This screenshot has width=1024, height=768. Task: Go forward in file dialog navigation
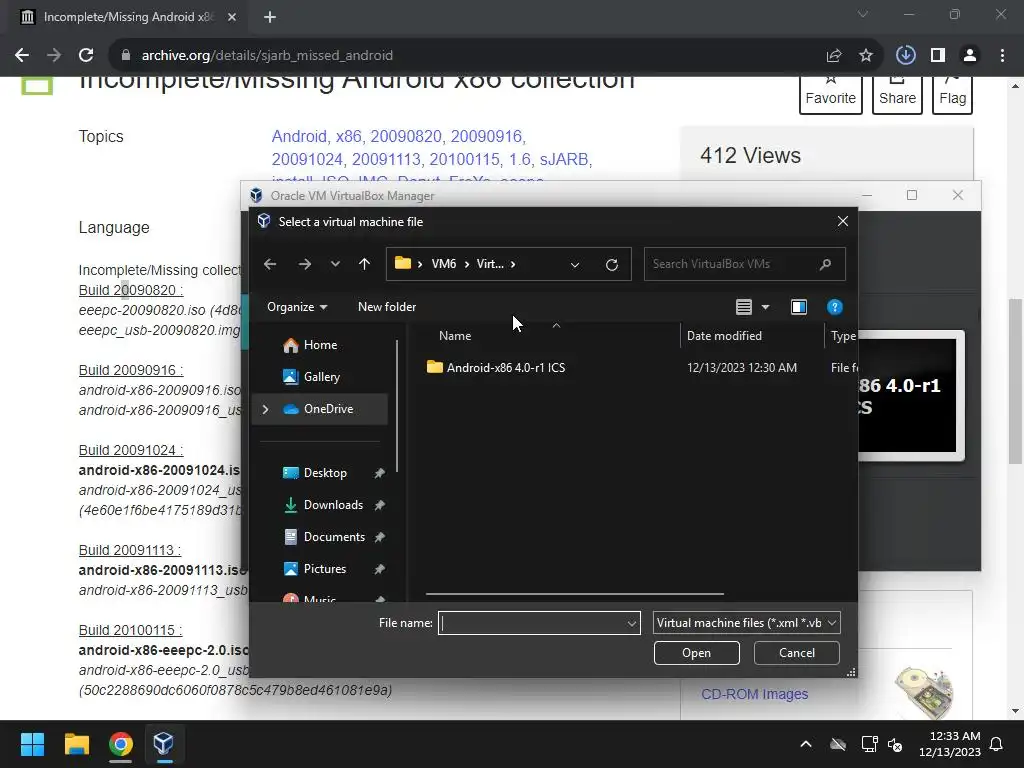tap(304, 264)
